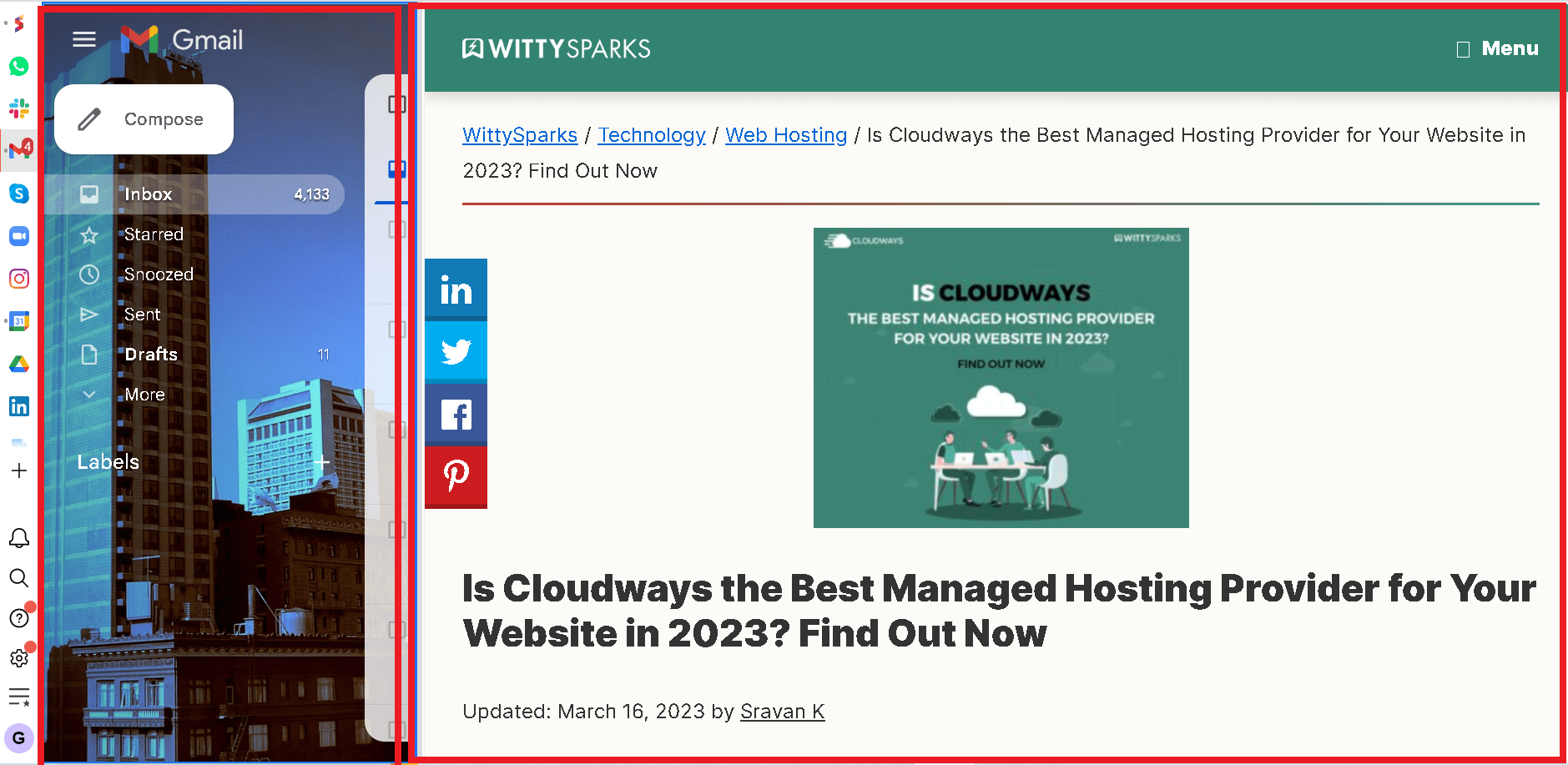
Task: Click the article headline about Cloudways
Action: pyautogui.click(x=999, y=611)
